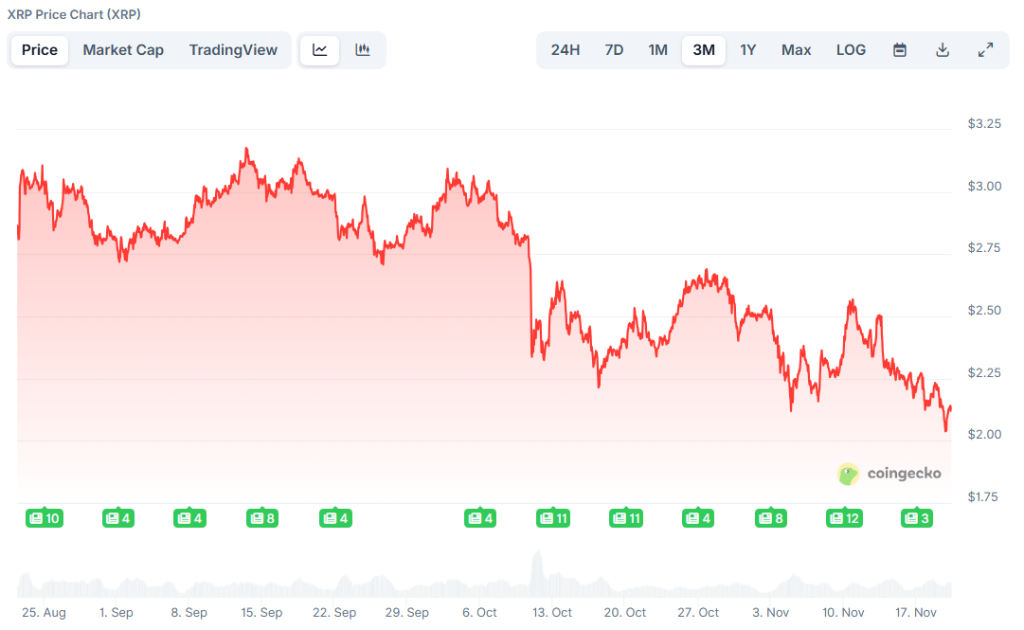
Task: Switch to the Market Cap tab
Action: [123, 49]
